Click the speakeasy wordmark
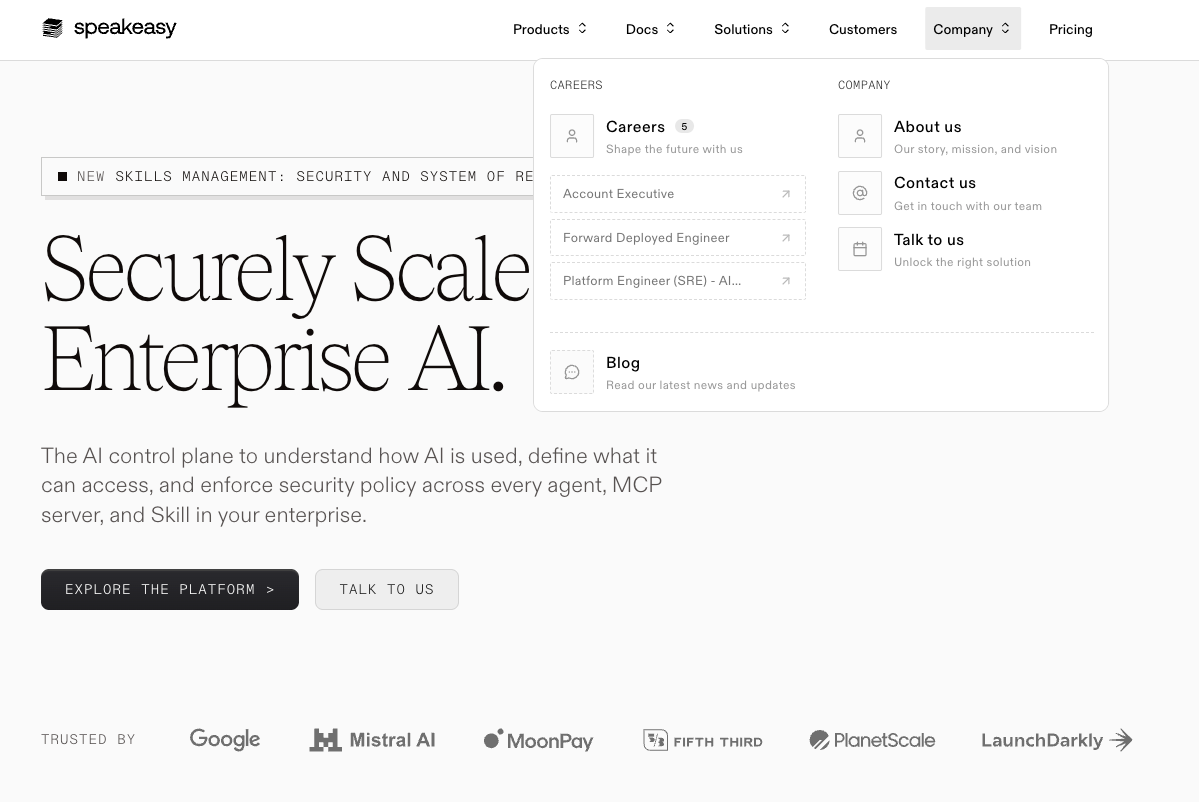Screen dimensions: 1199x802 pyautogui.click(x=125, y=28)
